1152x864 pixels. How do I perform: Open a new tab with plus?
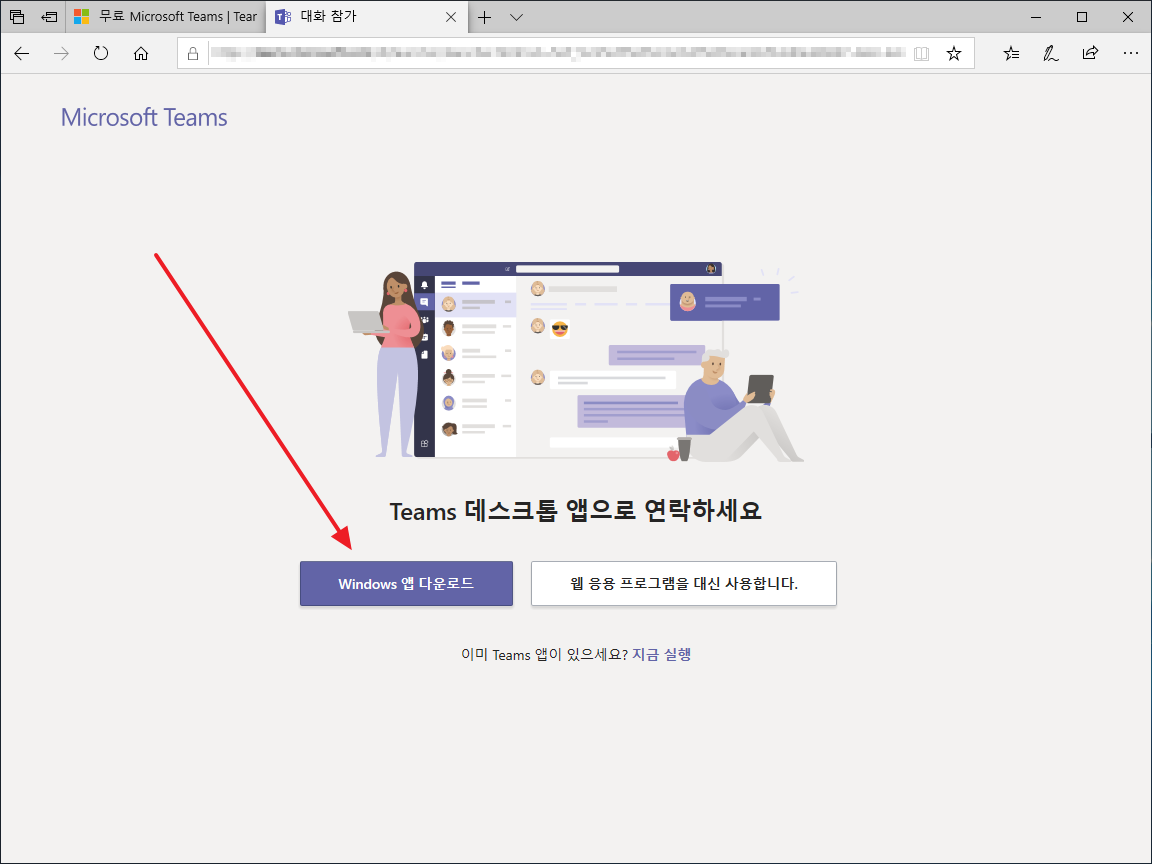pos(484,17)
